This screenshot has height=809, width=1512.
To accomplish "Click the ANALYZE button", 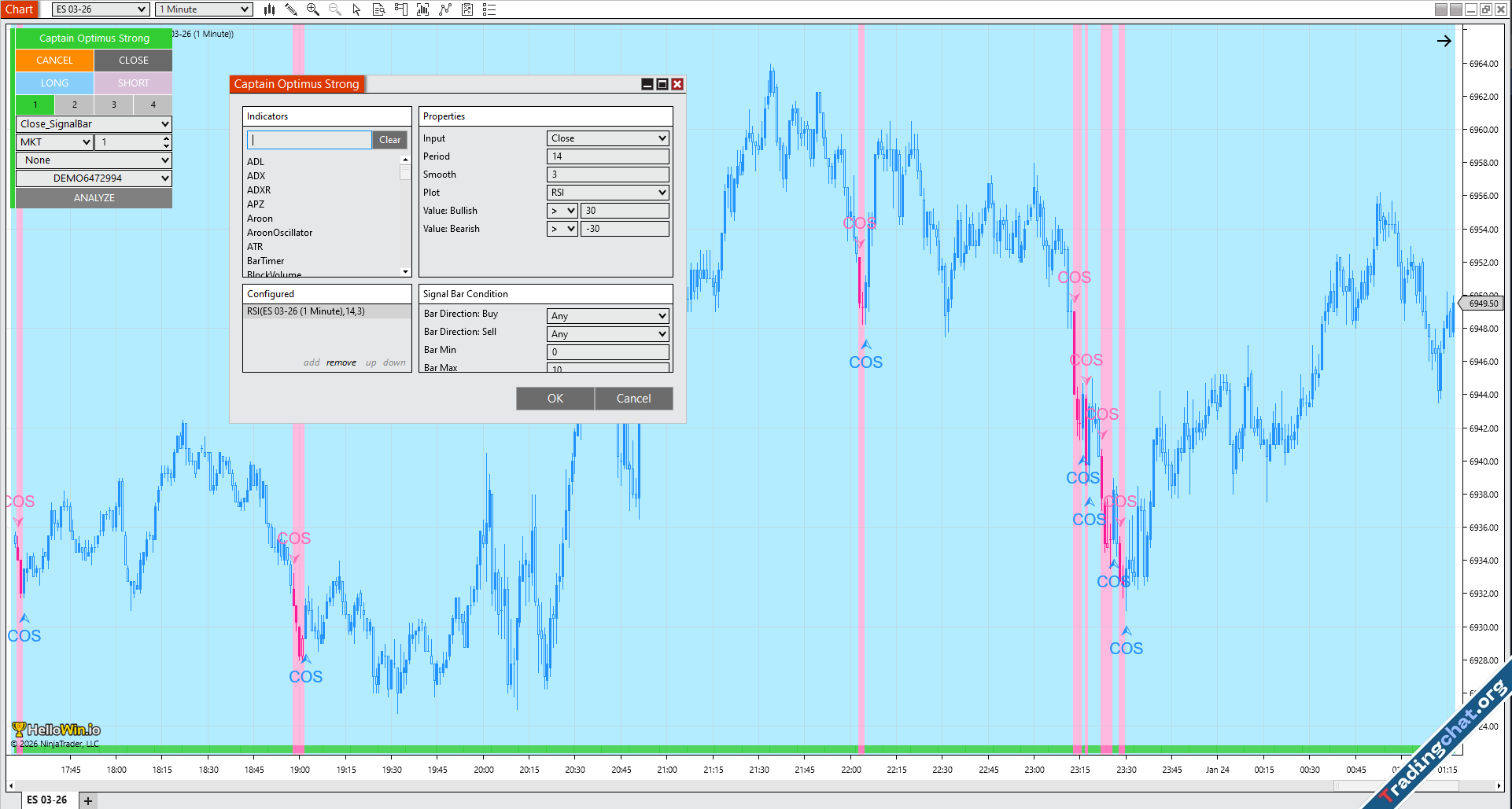I will click(x=94, y=198).
